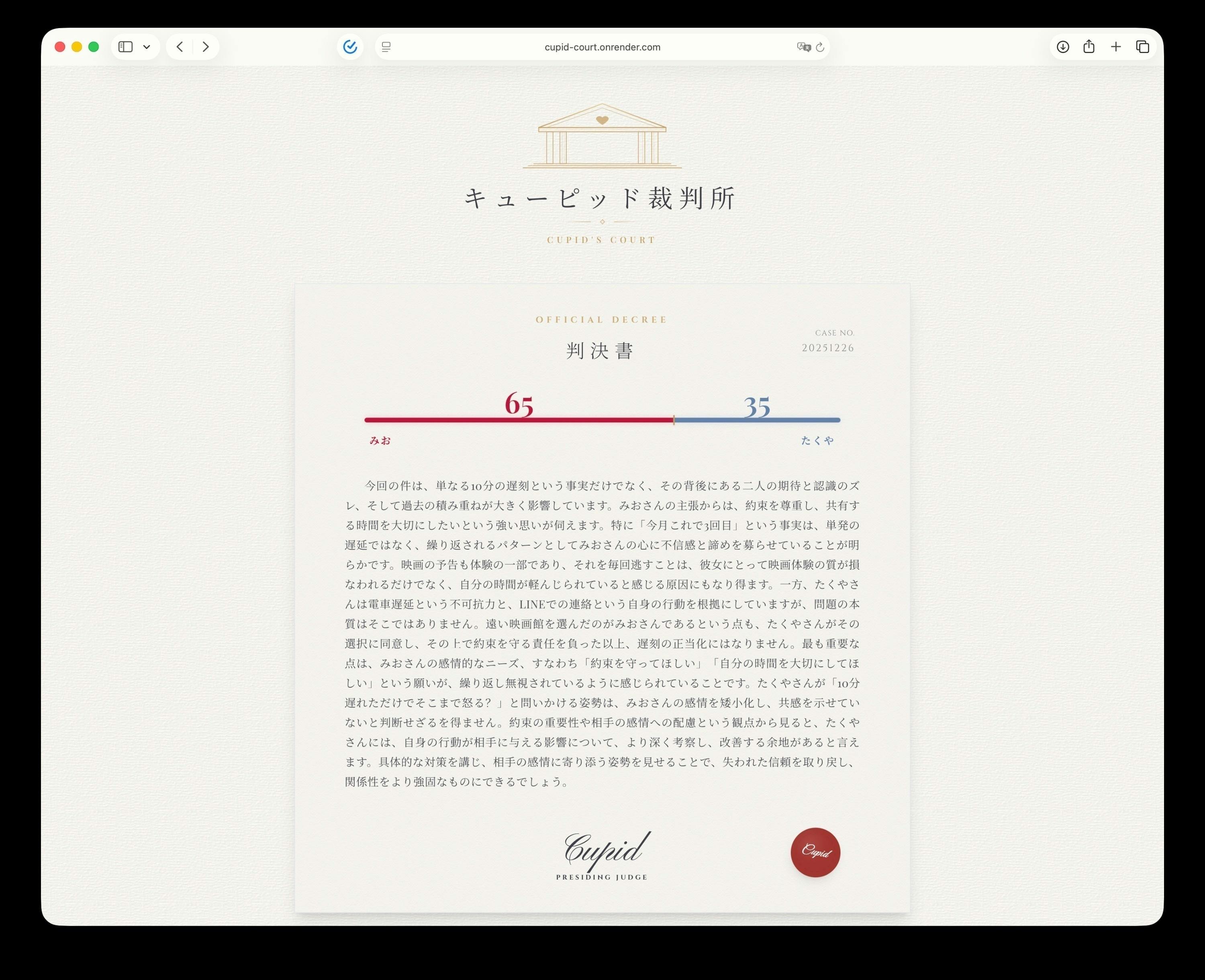This screenshot has width=1205, height=980.
Task: Click the red Cupid wax seal
Action: (815, 852)
